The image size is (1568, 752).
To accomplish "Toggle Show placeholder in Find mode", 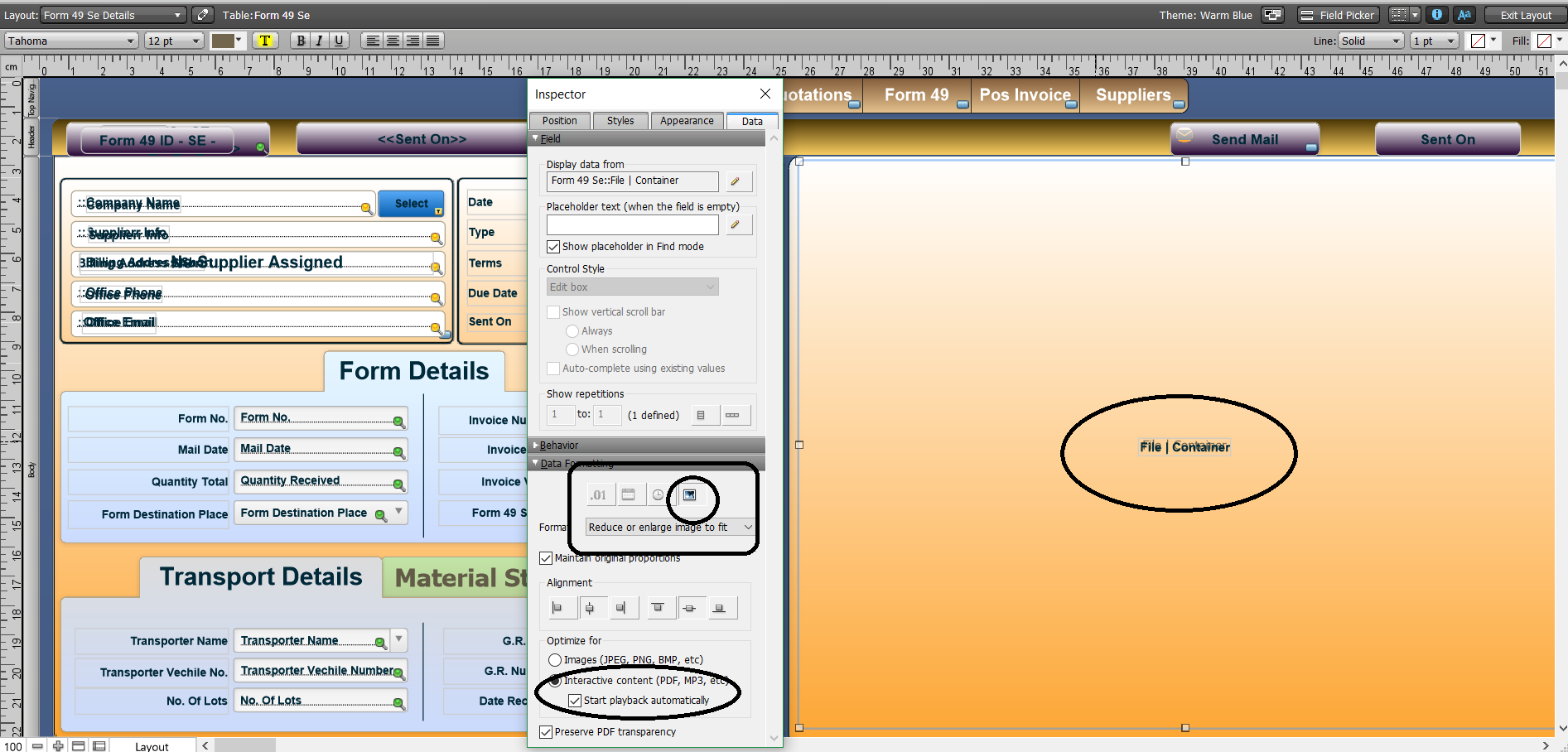I will (553, 247).
